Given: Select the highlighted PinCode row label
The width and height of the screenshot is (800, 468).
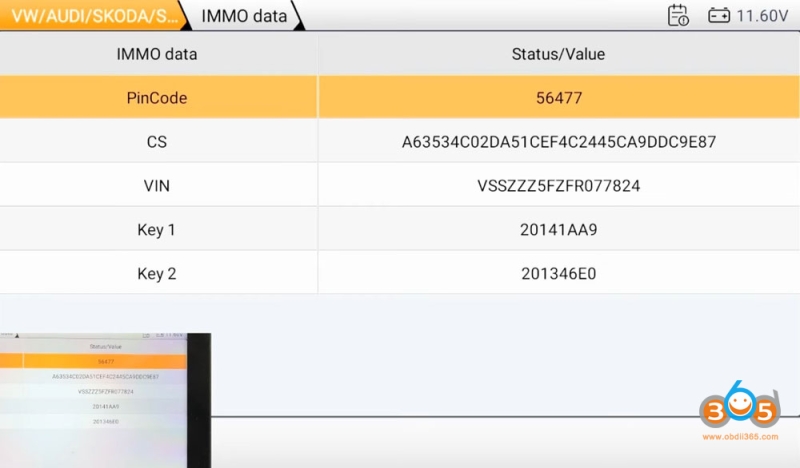Looking at the screenshot, I should (157, 98).
